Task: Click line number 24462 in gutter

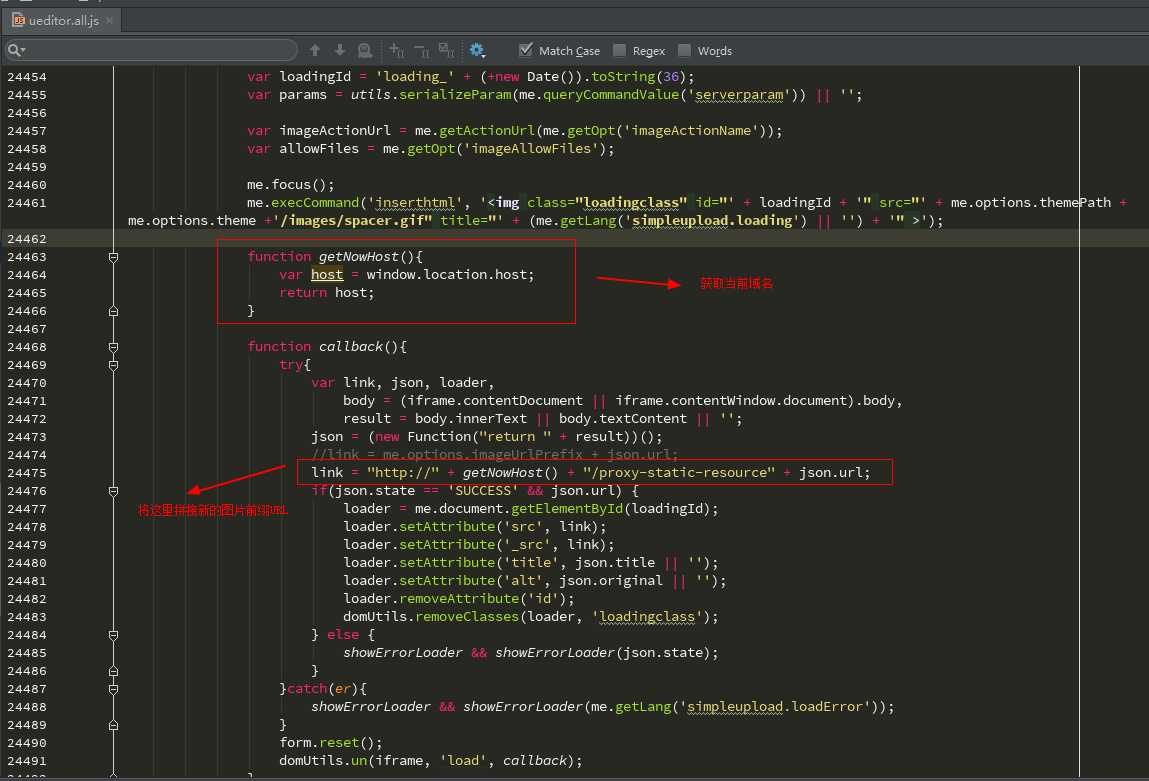Action: 27,239
